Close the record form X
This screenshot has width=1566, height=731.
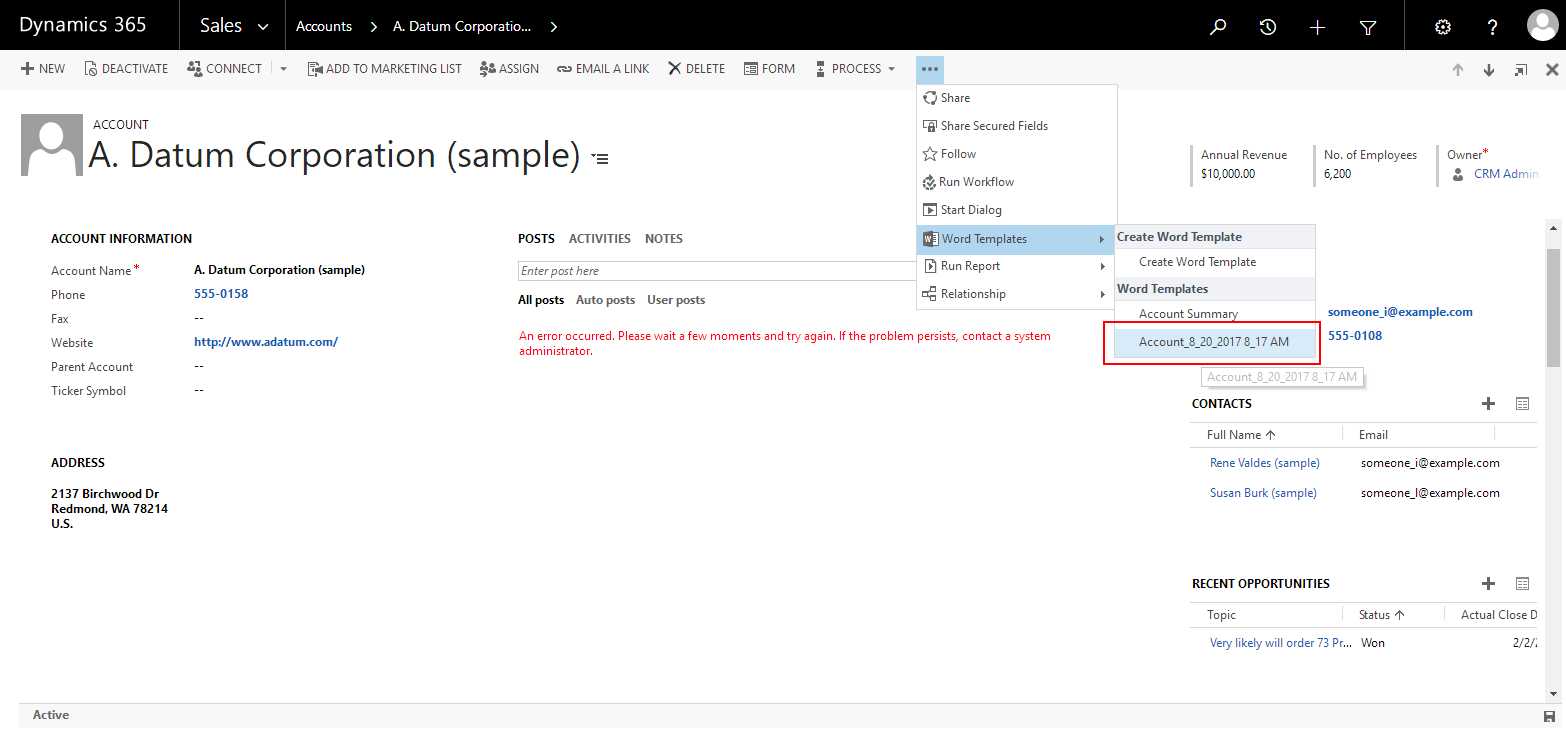[x=1552, y=70]
